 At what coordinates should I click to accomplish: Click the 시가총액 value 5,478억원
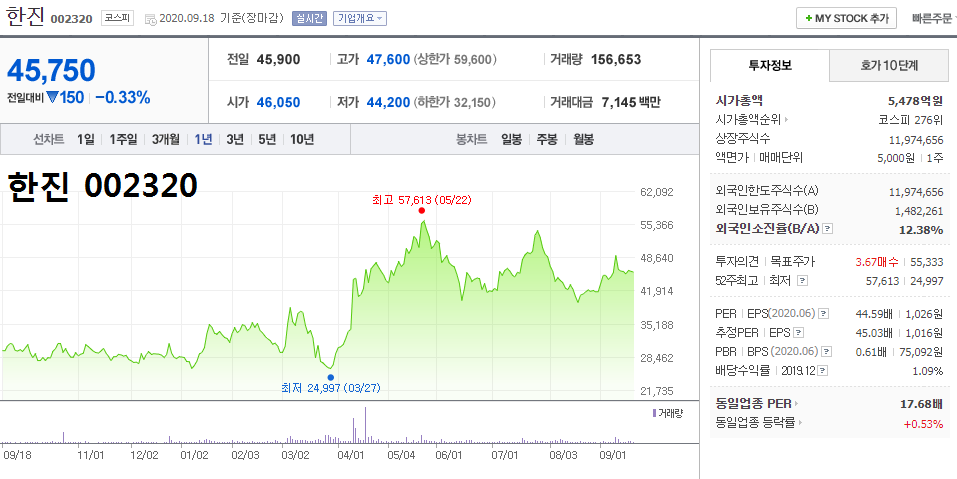pos(915,101)
